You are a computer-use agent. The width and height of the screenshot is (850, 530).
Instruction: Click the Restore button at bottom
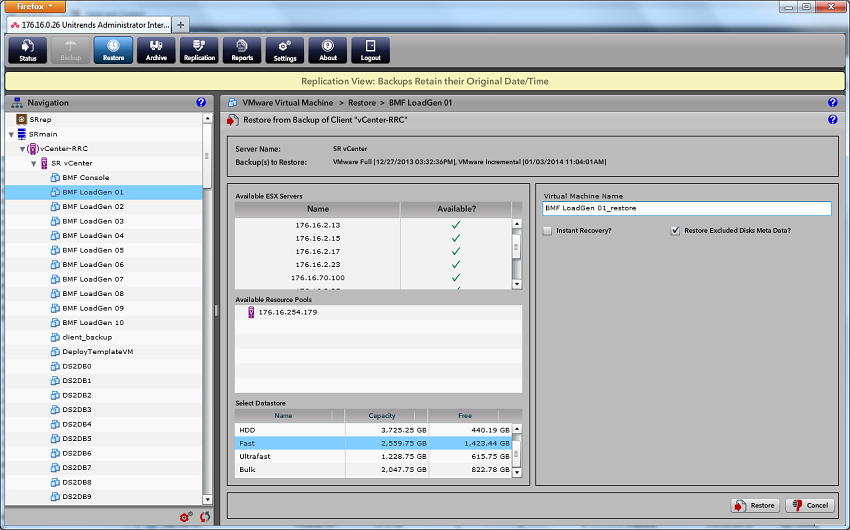point(755,506)
